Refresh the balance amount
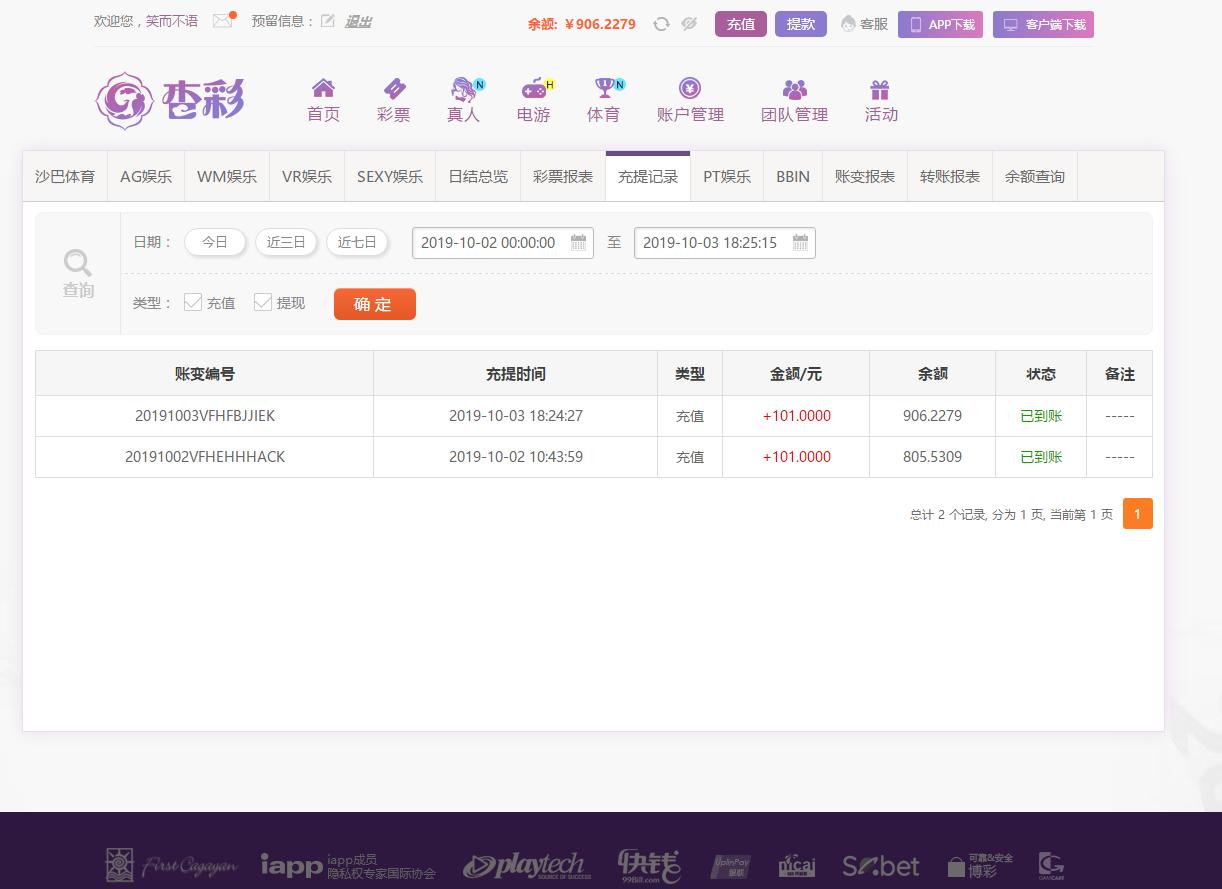 (661, 24)
